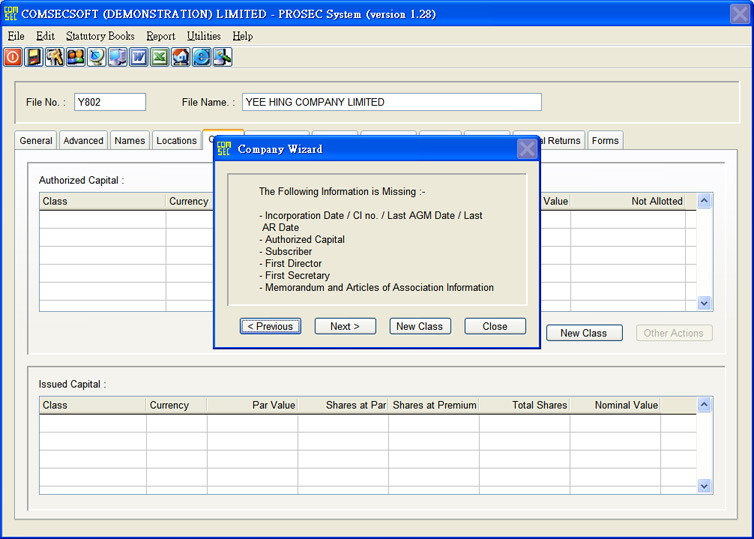The width and height of the screenshot is (754, 539).
Task: Click the computer monitors toolbar icon
Action: 117,57
